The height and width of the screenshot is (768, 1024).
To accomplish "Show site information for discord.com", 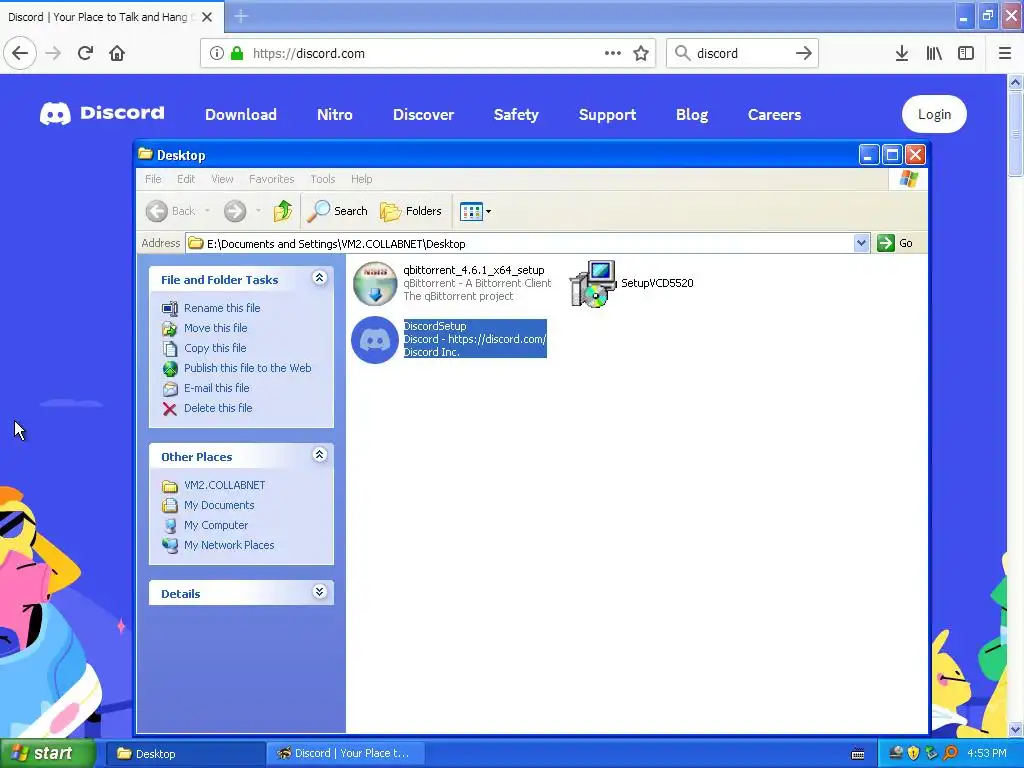I will coord(216,53).
